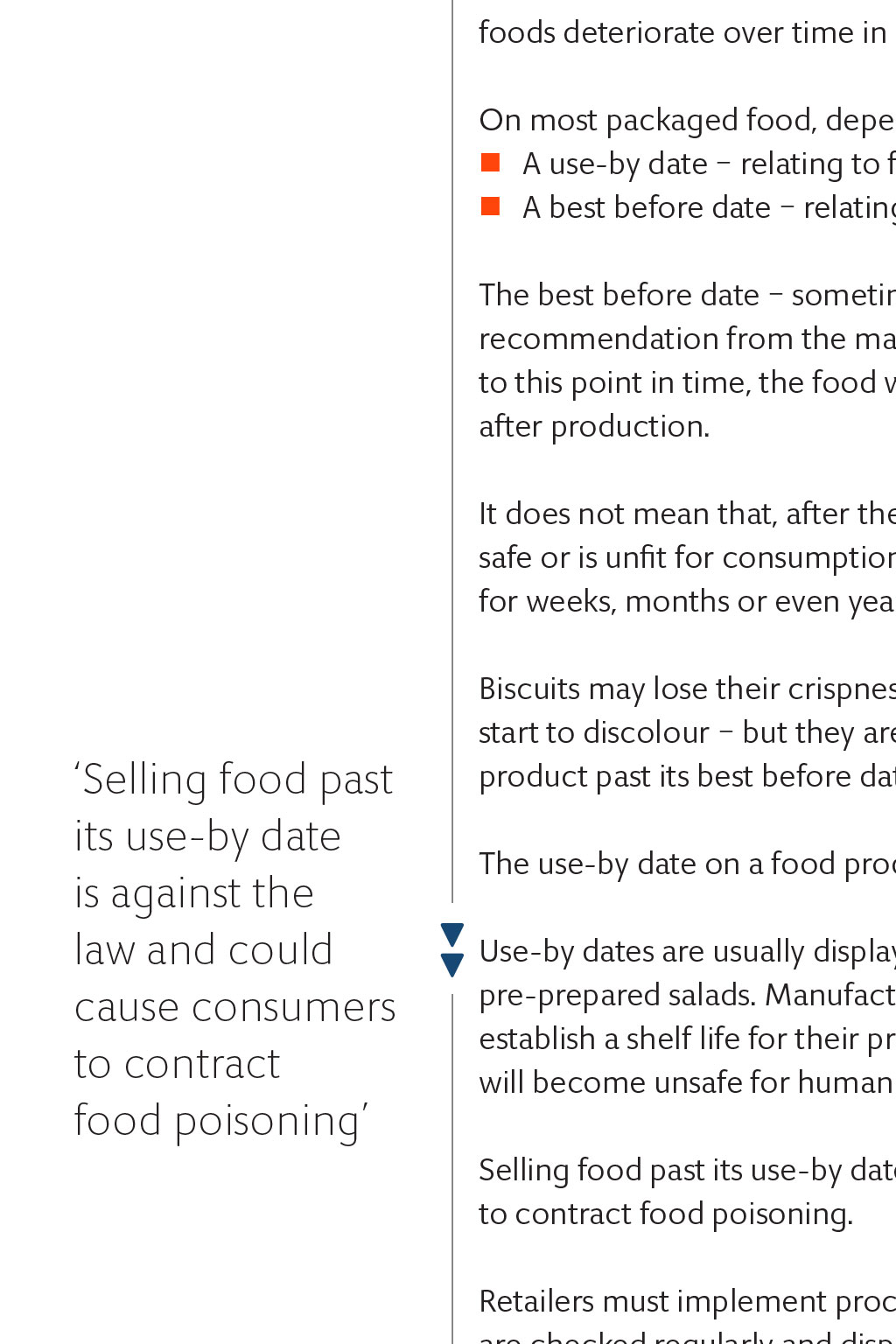The width and height of the screenshot is (896, 1344).
Task: Click the orange bullet beside use-by date
Action: click(x=490, y=163)
